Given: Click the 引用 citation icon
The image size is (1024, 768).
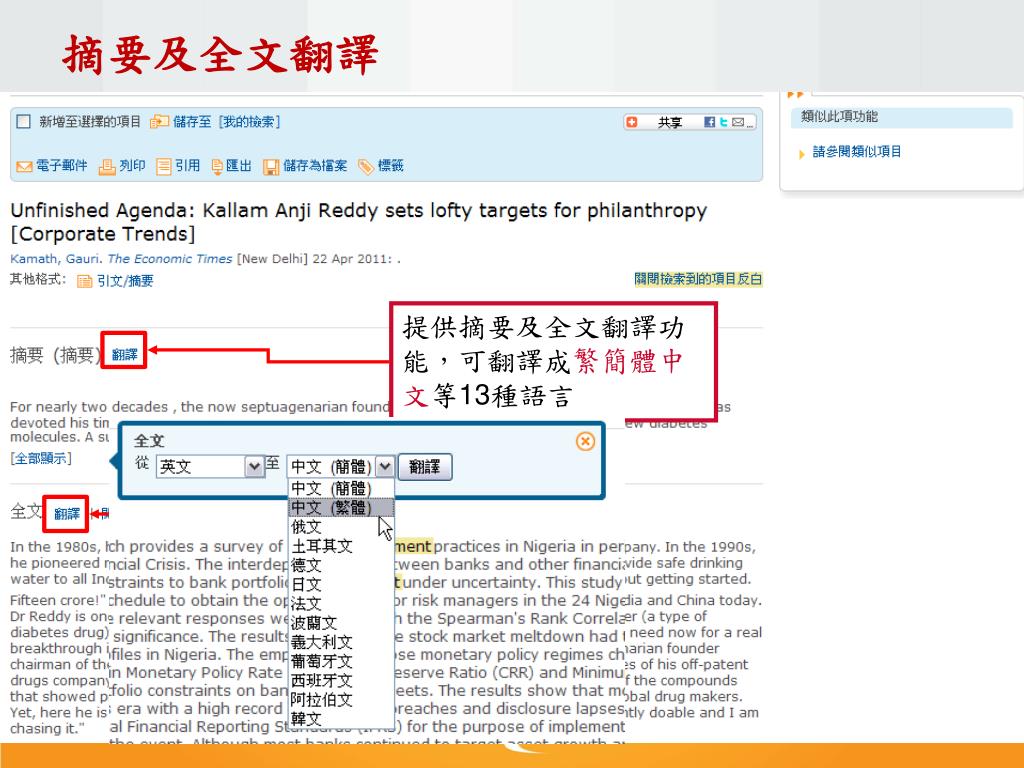Looking at the screenshot, I should pyautogui.click(x=164, y=167).
